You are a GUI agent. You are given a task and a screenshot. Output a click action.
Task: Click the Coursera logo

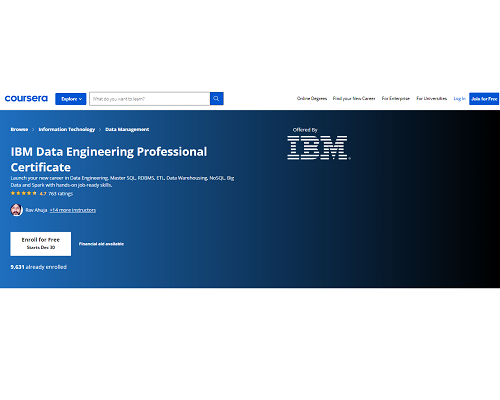(x=26, y=99)
